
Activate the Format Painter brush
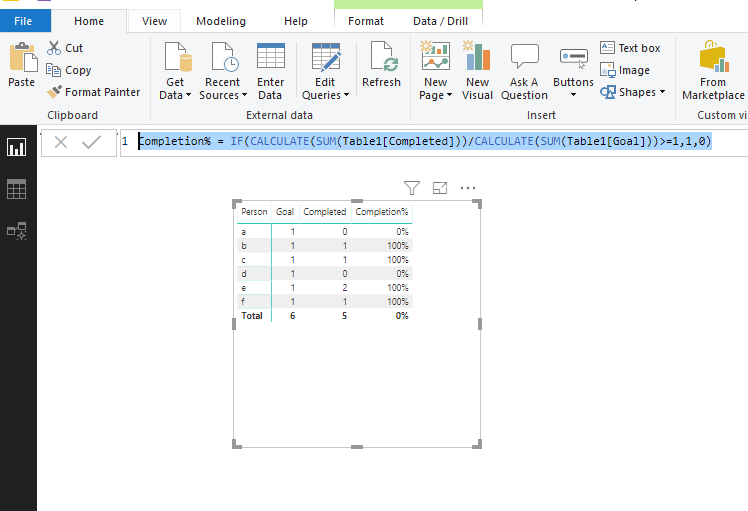coord(54,92)
